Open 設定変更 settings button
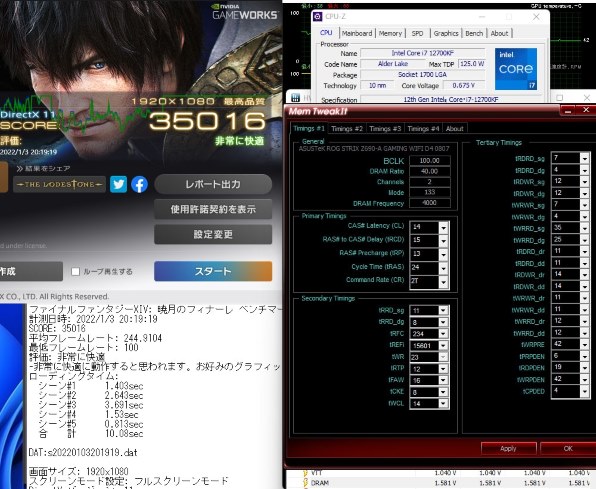The width and height of the screenshot is (596, 489). pos(213,234)
